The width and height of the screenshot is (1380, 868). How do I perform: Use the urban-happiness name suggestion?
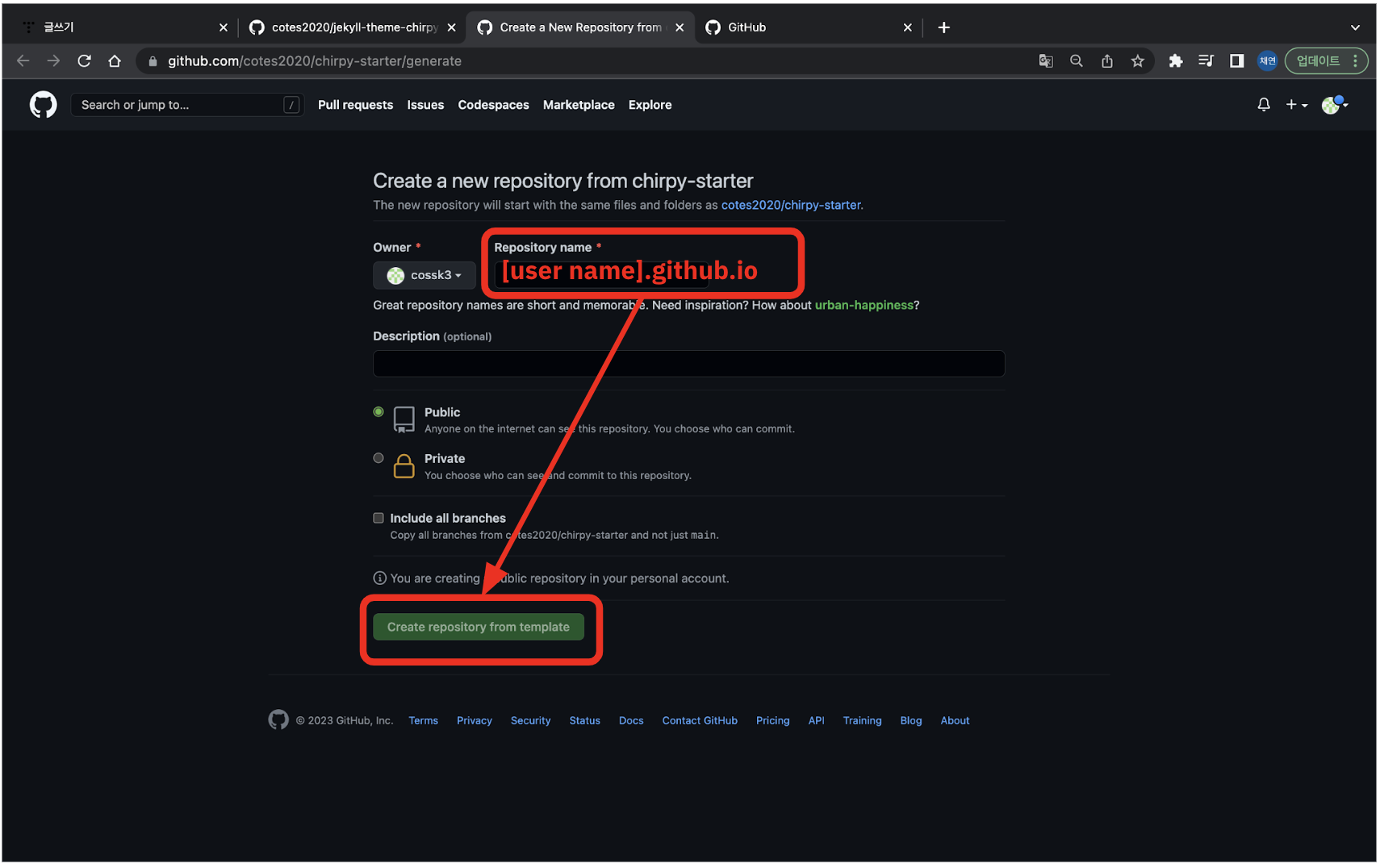point(864,305)
